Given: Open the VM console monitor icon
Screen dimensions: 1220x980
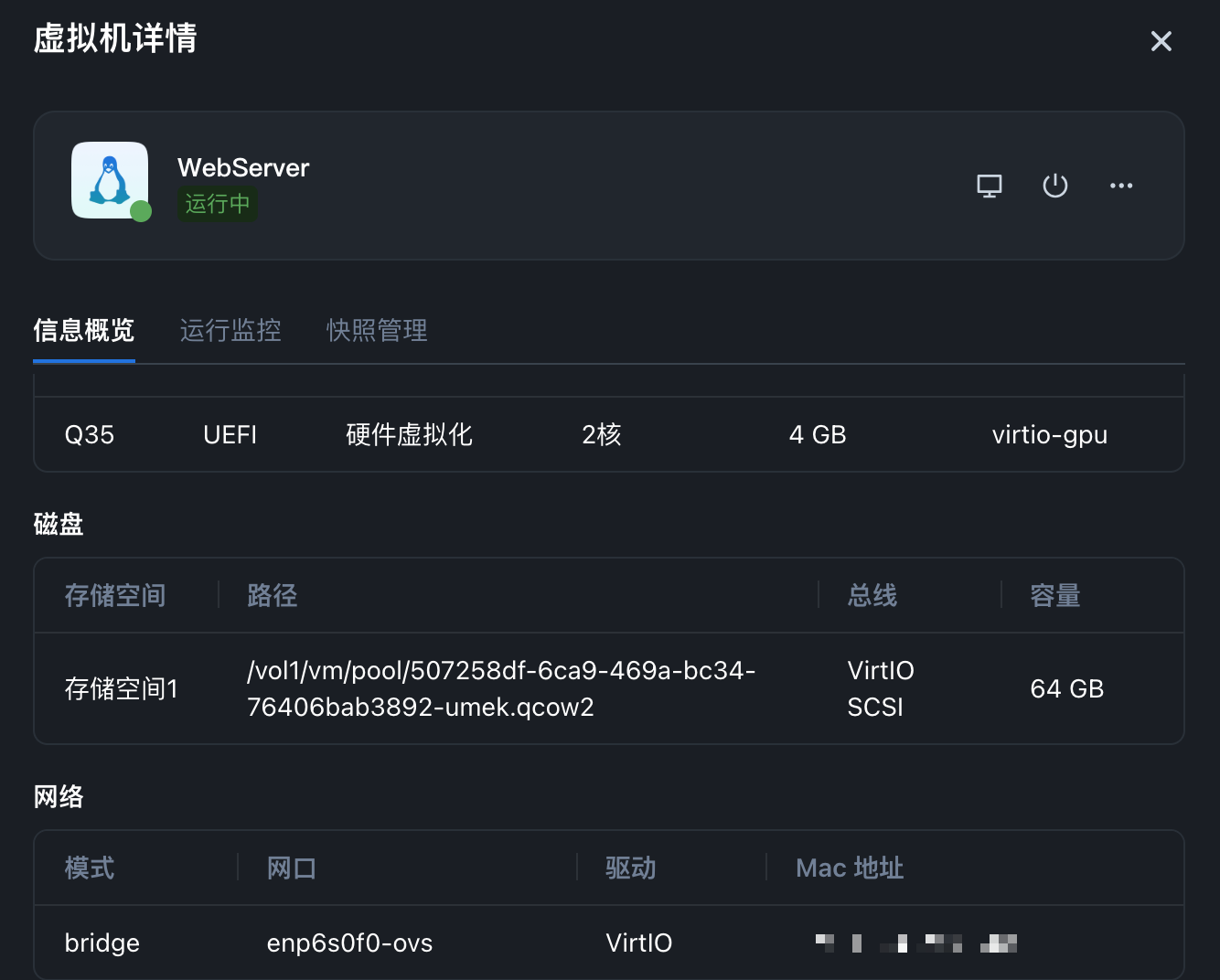Looking at the screenshot, I should click(x=989, y=186).
